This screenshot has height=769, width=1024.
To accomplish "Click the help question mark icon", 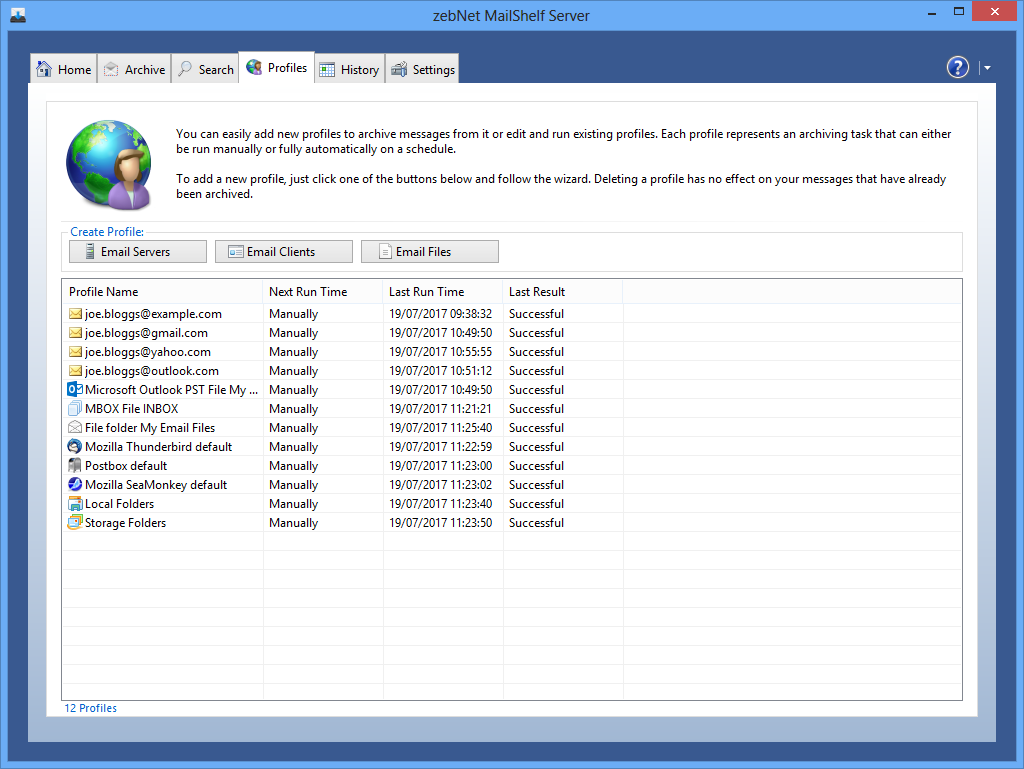I will click(x=957, y=67).
